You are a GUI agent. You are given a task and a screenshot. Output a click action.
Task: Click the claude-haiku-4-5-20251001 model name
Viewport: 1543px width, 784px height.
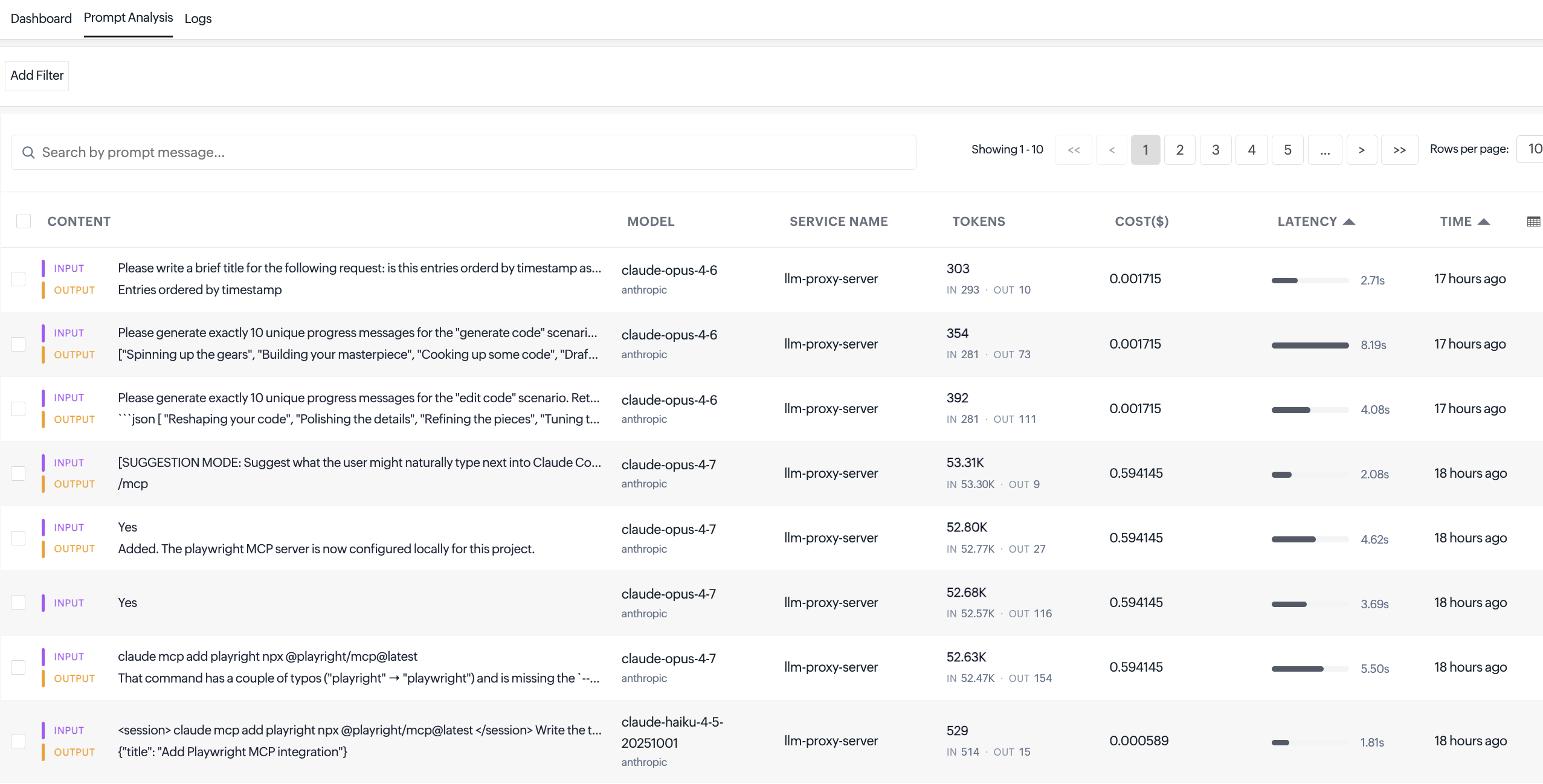point(672,733)
